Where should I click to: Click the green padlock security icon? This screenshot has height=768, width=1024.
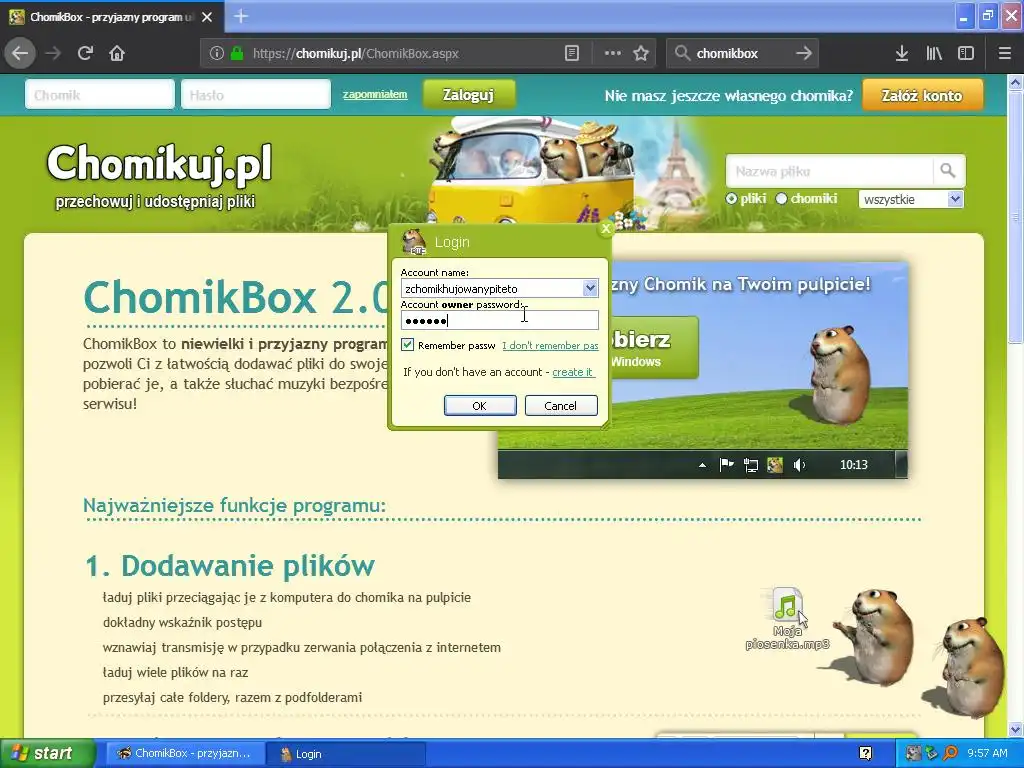tap(237, 53)
